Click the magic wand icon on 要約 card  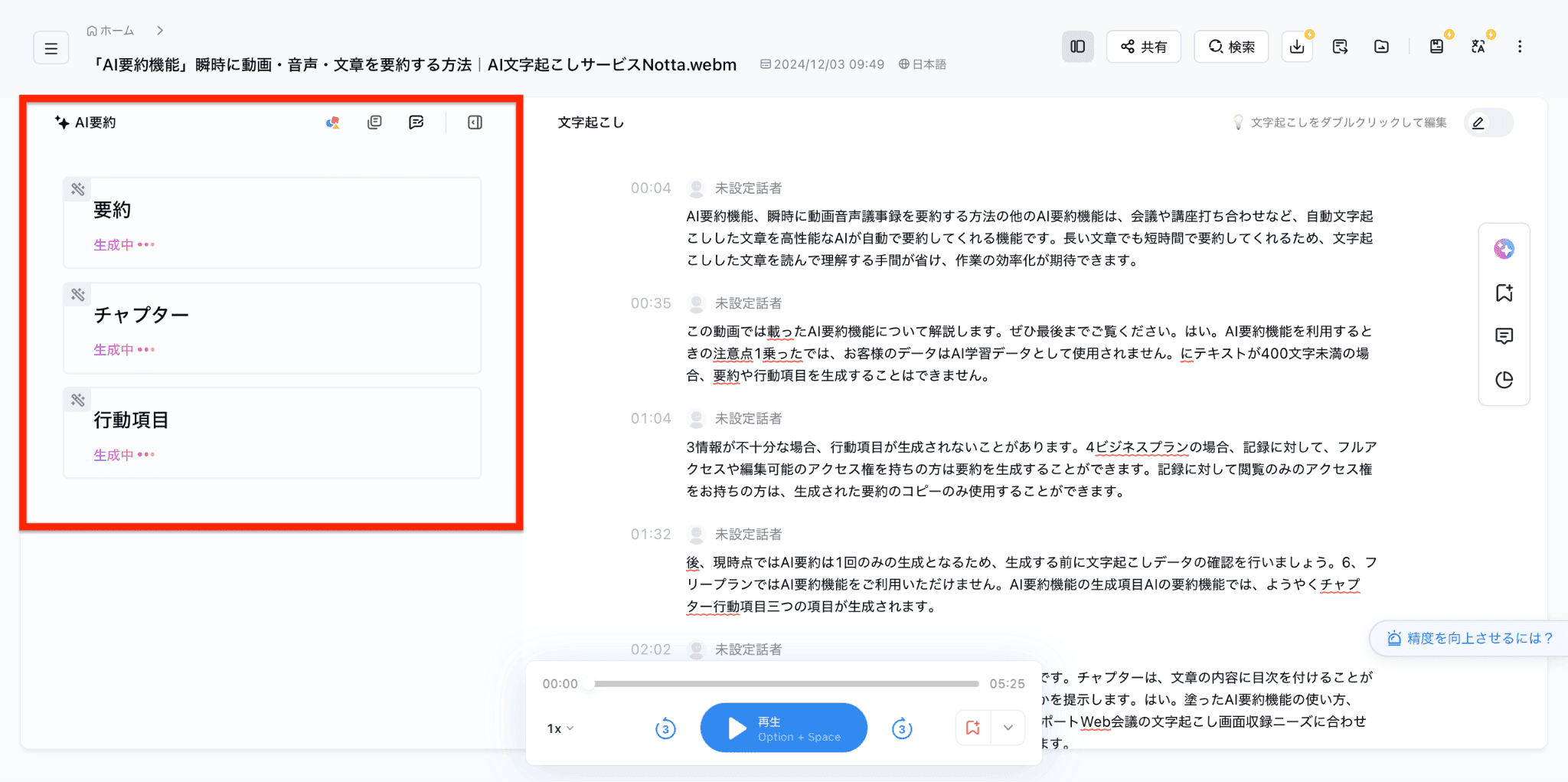tap(78, 188)
